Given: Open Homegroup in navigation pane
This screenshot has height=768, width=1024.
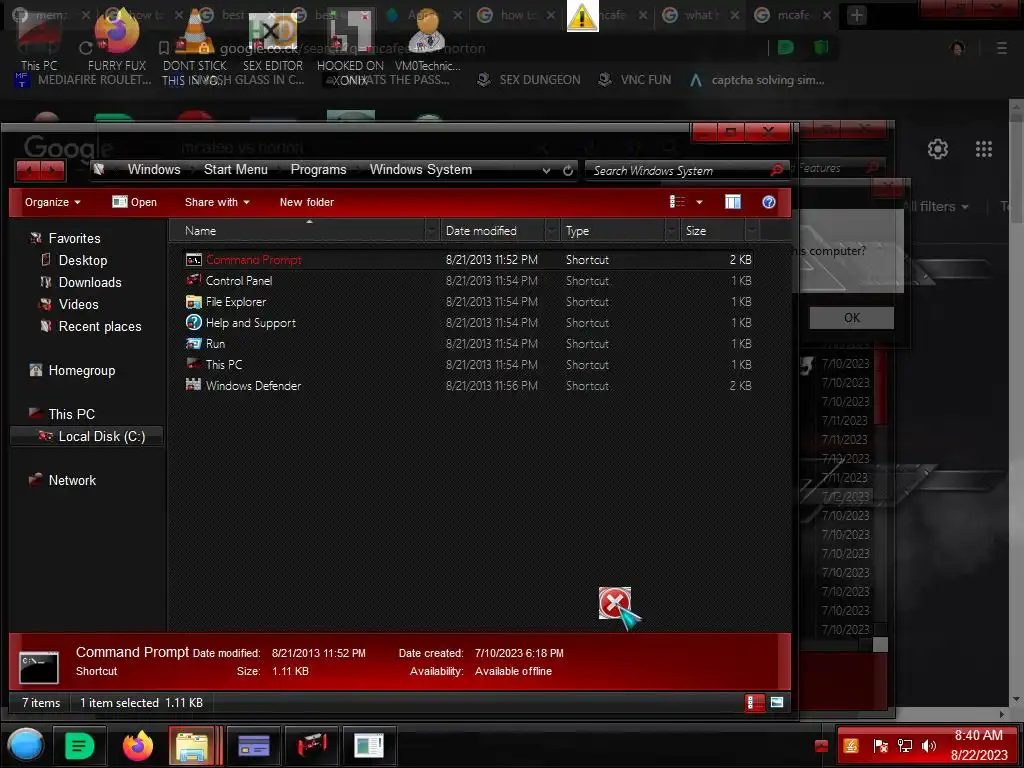Looking at the screenshot, I should [82, 370].
